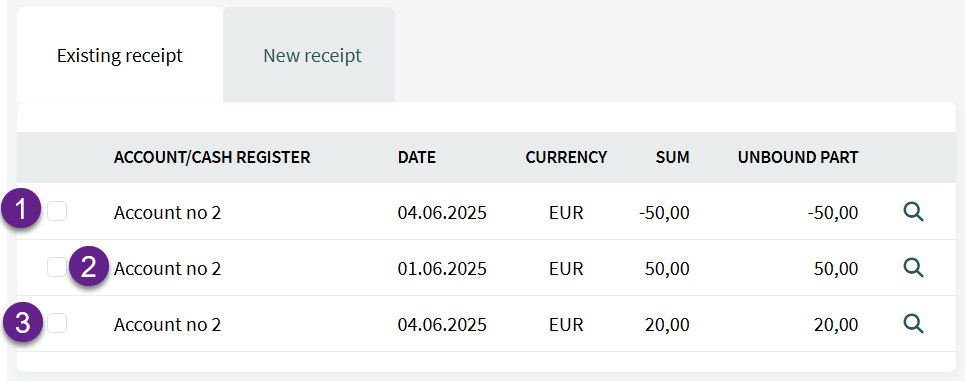Switch to the New receipt tab
Viewport: 965px width, 381px height.
(x=313, y=55)
